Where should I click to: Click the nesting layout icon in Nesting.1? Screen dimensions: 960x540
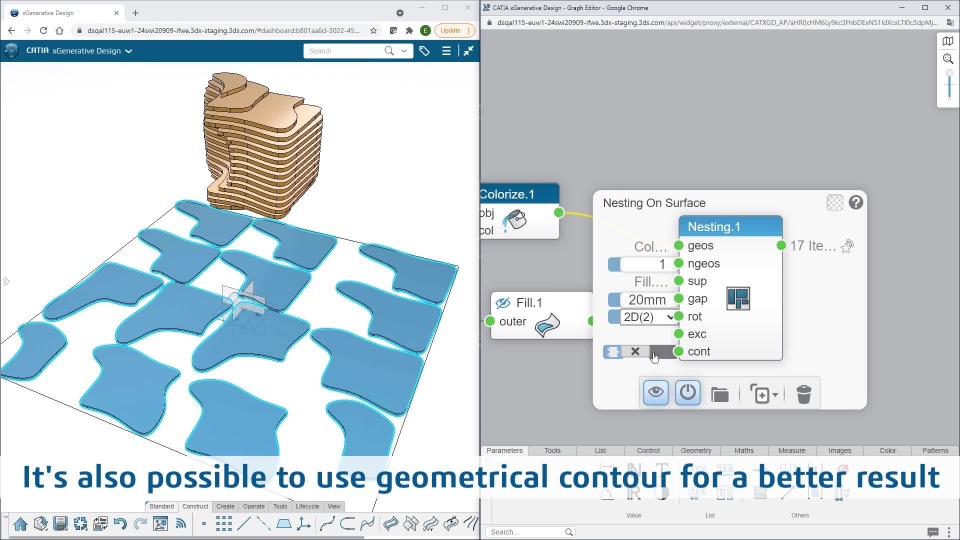(x=738, y=299)
